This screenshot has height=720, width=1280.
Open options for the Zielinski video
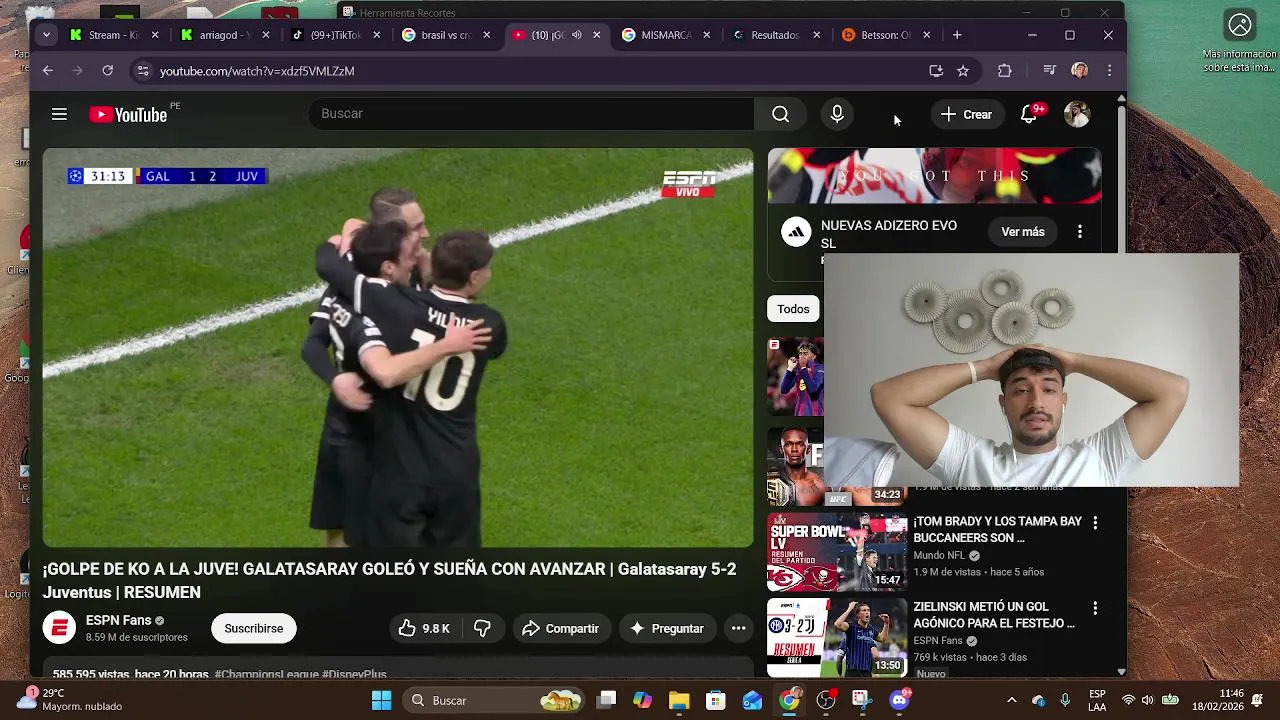1095,608
